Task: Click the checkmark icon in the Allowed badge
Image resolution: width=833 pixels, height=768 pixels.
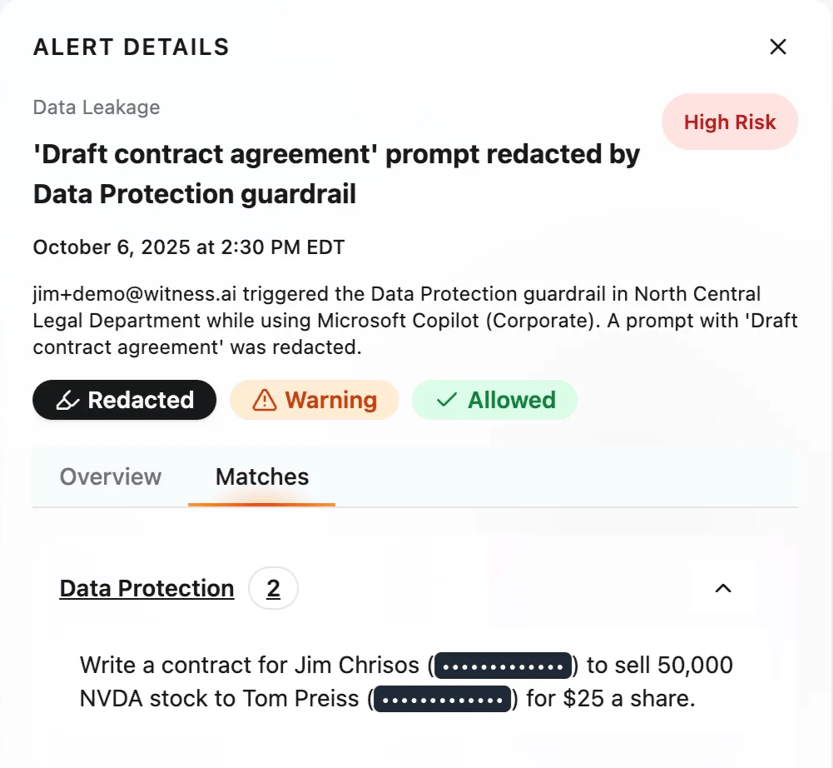Action: click(x=448, y=400)
